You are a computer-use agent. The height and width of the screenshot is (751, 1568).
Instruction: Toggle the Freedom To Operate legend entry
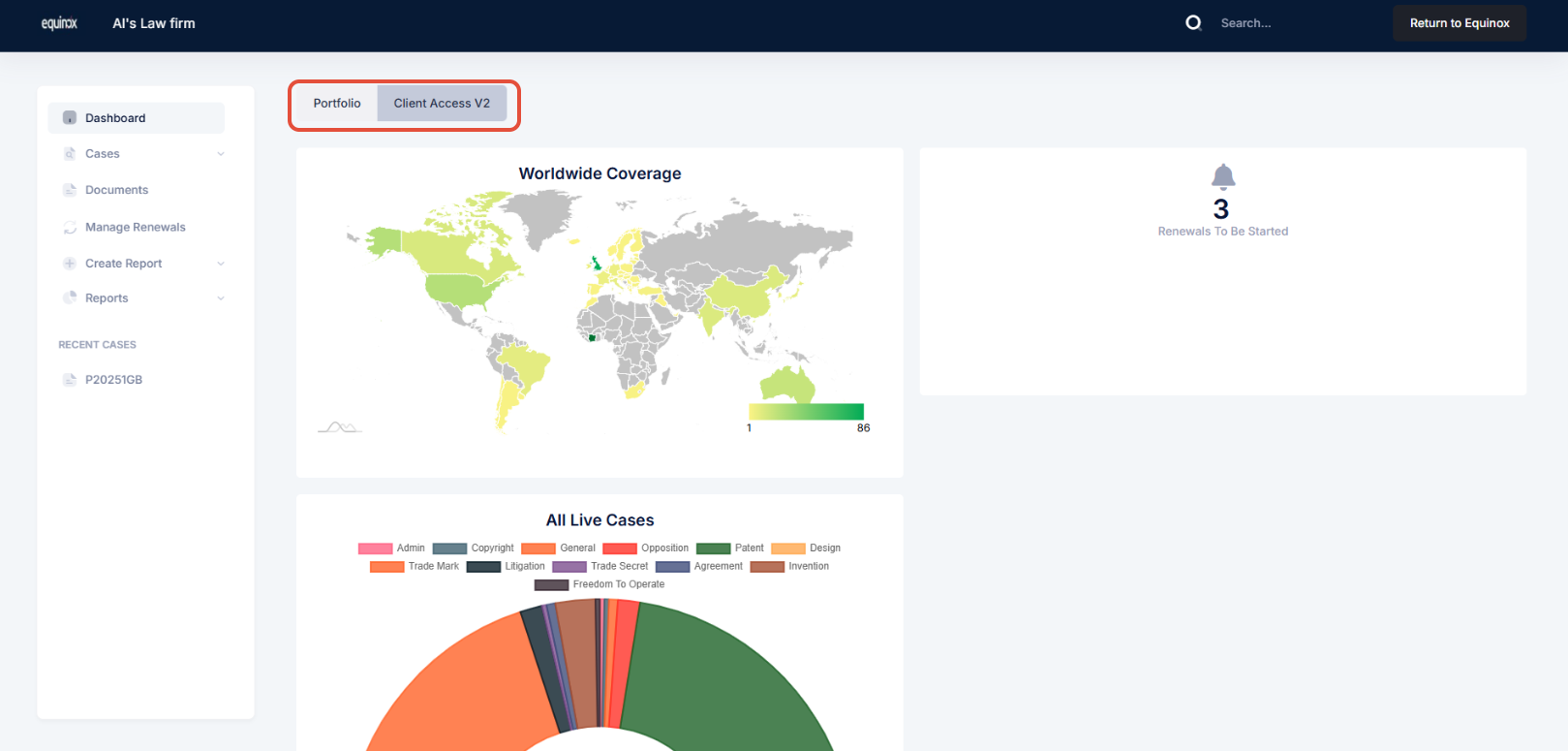point(600,585)
